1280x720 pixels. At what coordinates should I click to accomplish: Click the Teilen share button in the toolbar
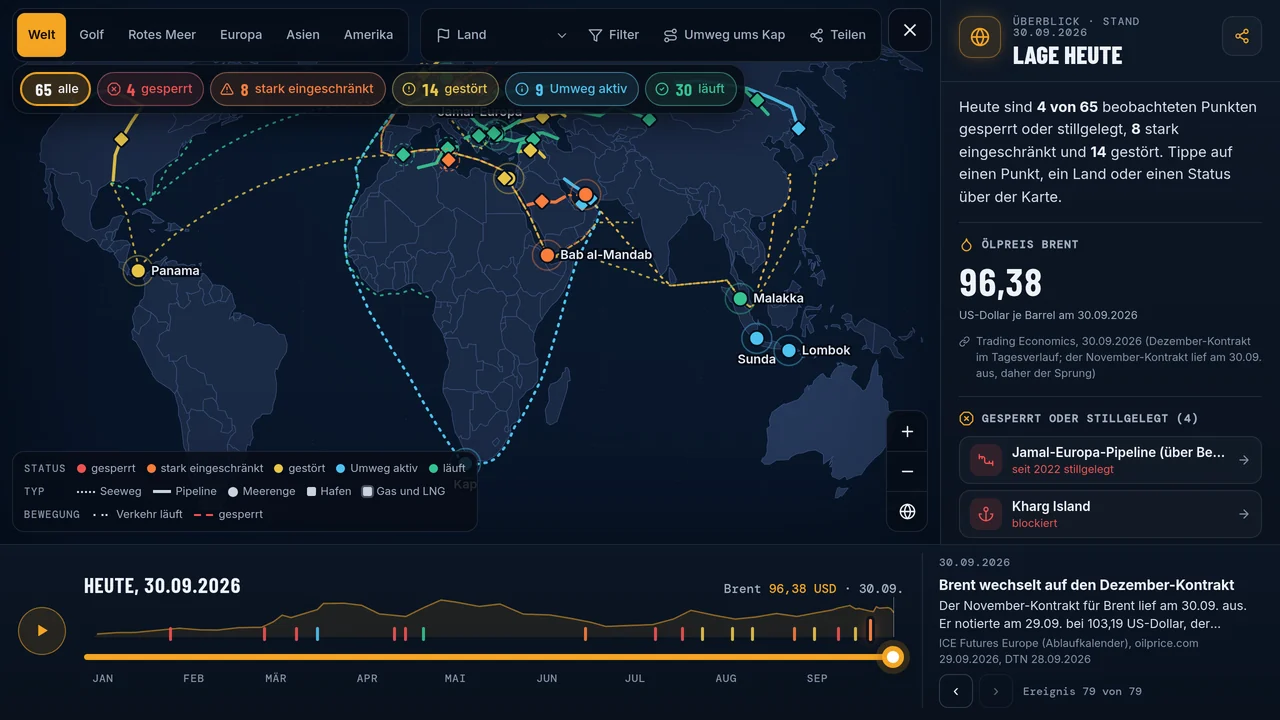(838, 35)
